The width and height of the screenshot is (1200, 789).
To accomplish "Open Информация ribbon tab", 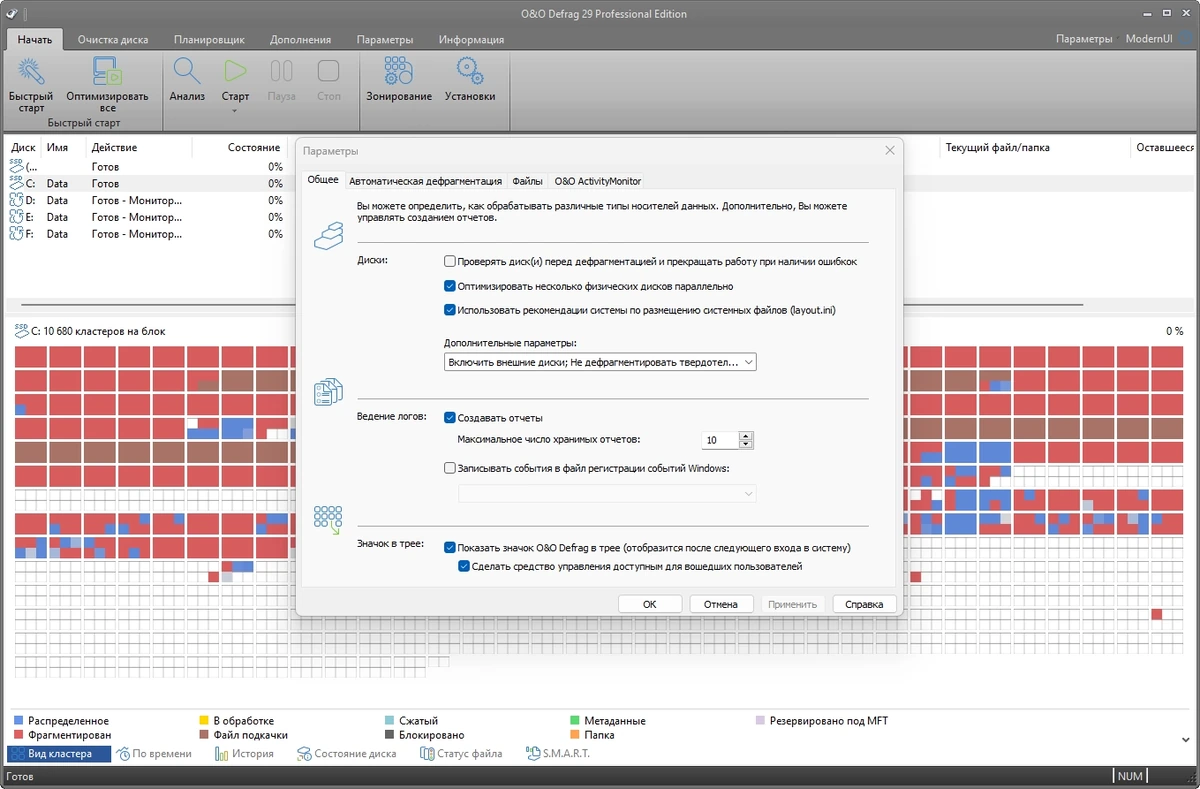I will point(471,40).
